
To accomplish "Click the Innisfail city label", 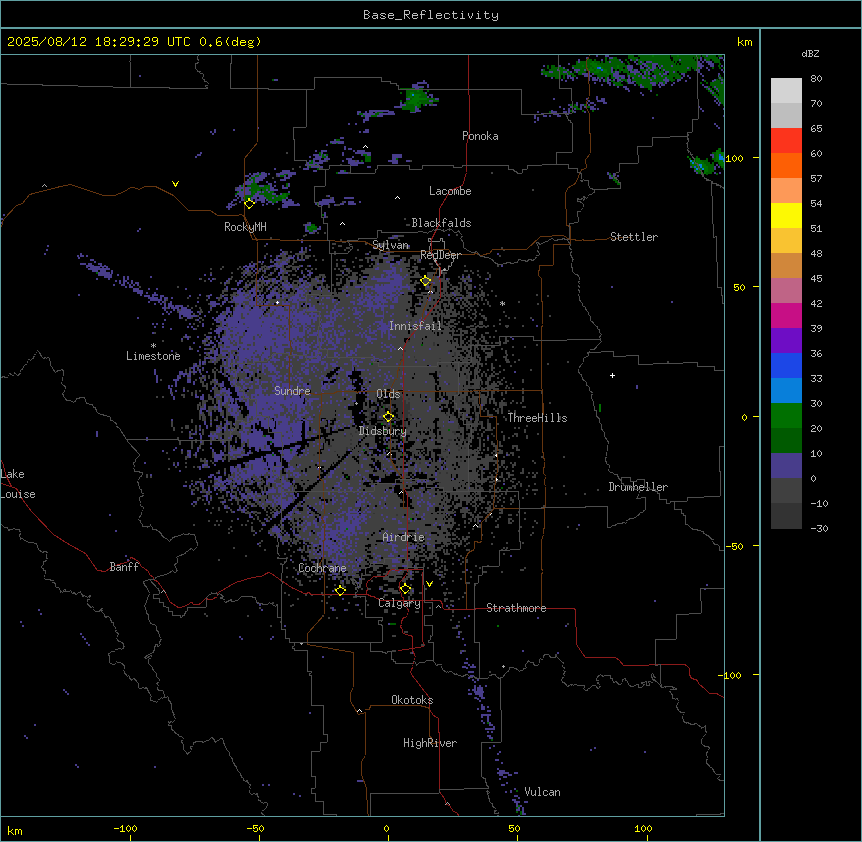I will 415,326.
